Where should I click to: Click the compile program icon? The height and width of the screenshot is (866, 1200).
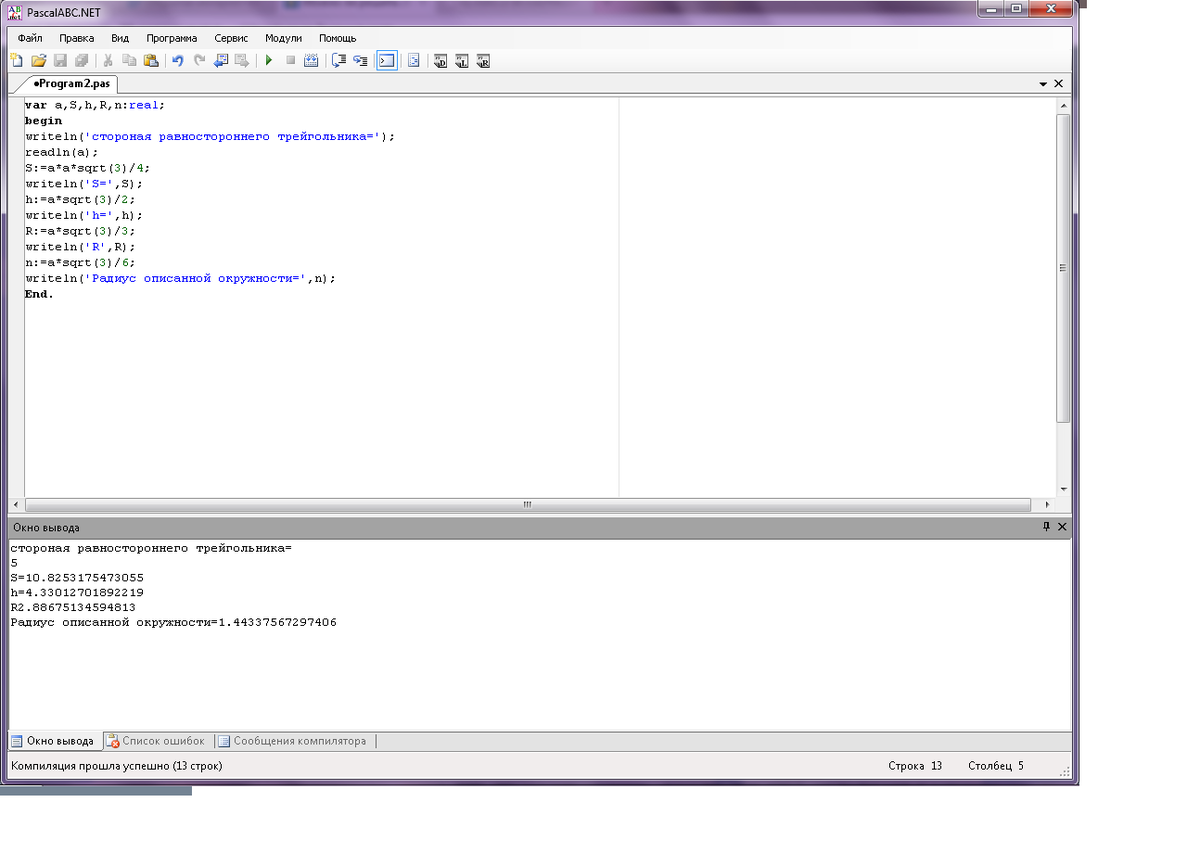[311, 61]
